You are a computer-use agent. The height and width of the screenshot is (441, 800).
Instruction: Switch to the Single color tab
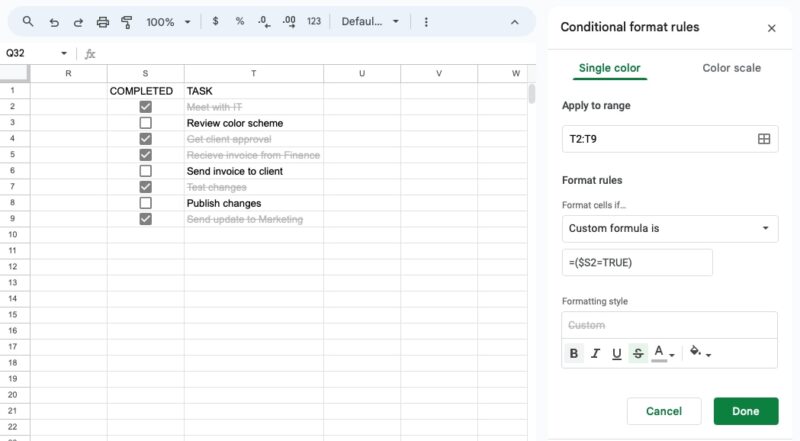tap(609, 68)
